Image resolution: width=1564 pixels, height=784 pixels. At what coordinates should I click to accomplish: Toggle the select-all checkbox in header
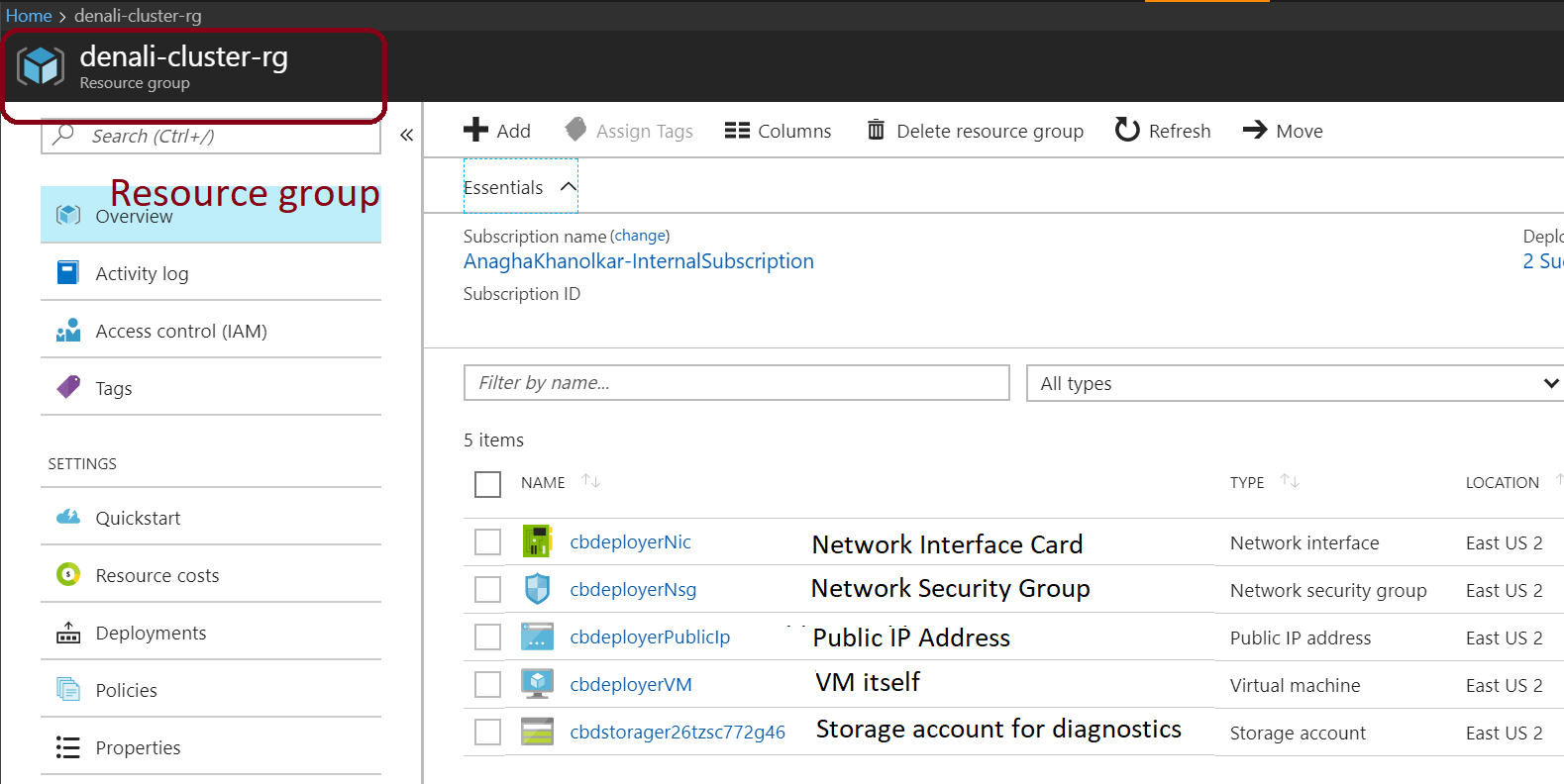[487, 484]
